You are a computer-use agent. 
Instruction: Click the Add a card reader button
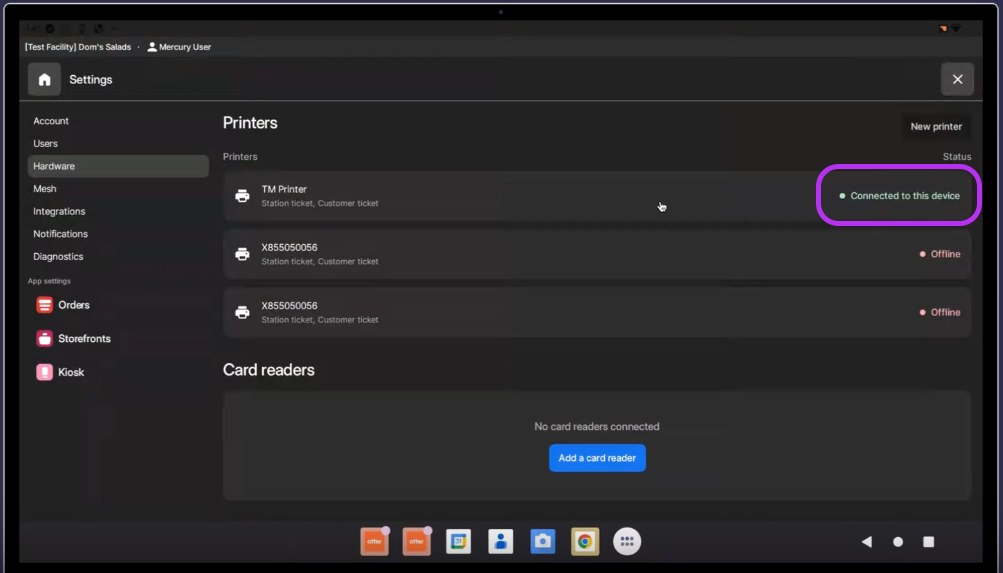tap(597, 458)
